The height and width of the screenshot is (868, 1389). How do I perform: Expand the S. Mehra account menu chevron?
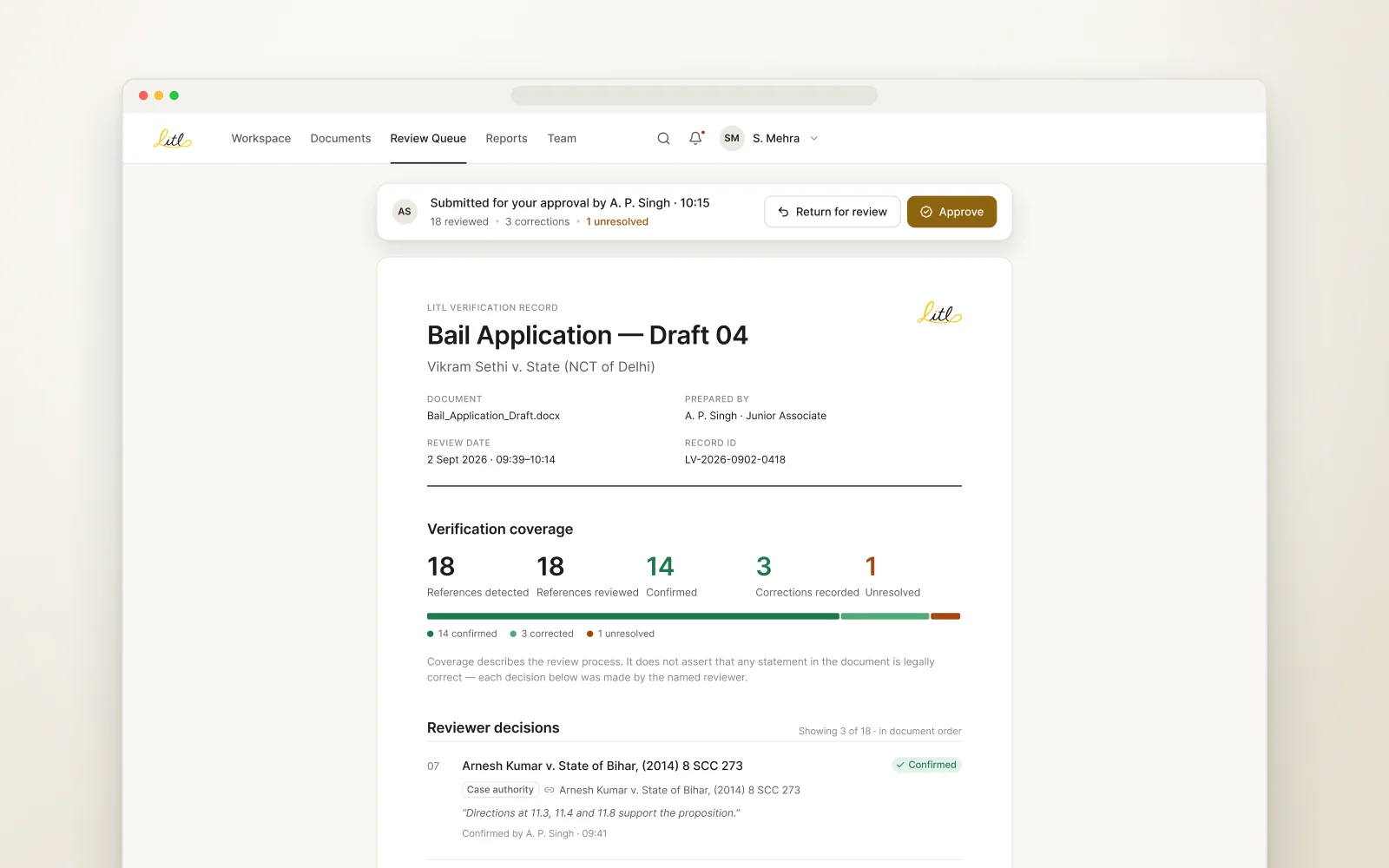(x=814, y=139)
